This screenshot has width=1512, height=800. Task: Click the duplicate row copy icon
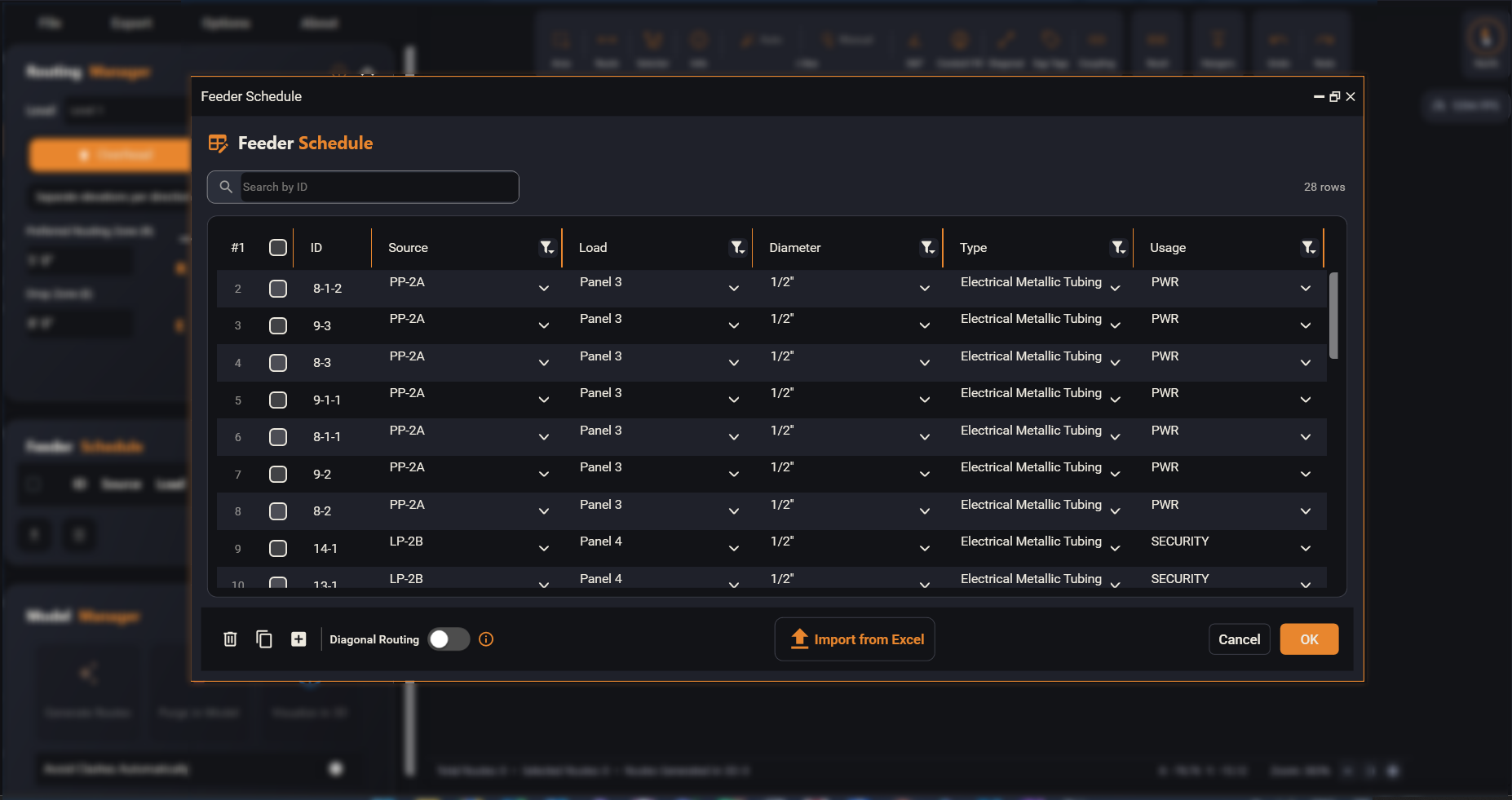coord(264,639)
